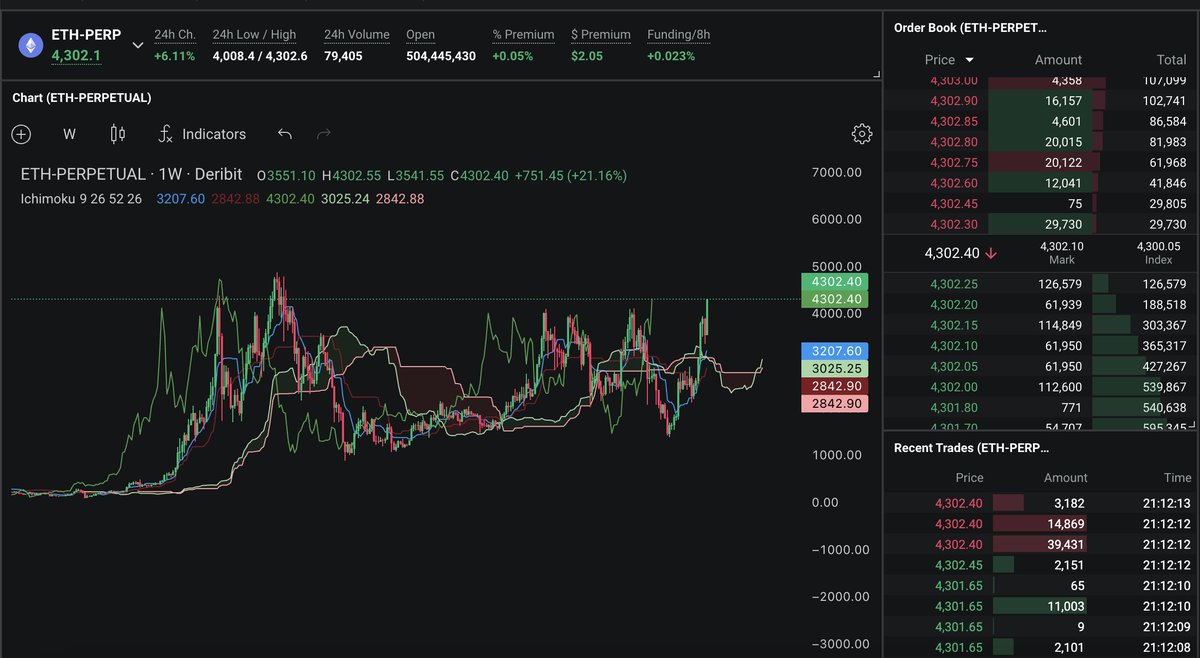
Task: Add a chart with the plus icon
Action: (21, 134)
